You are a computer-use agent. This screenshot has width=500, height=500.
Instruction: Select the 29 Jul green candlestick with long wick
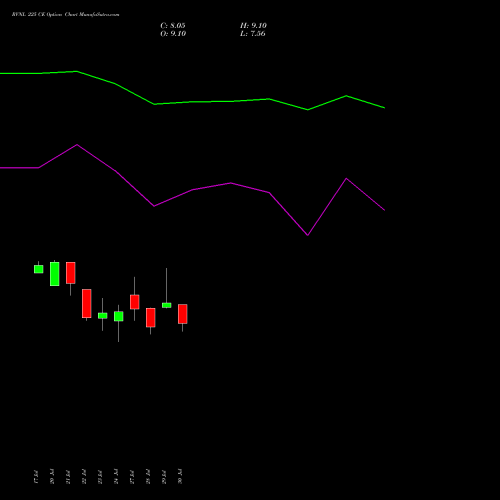coord(167,305)
